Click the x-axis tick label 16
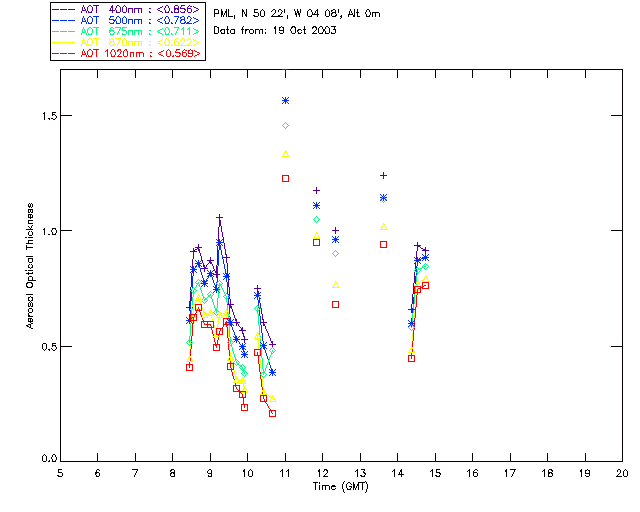This screenshot has height=512, width=640. click(x=473, y=474)
